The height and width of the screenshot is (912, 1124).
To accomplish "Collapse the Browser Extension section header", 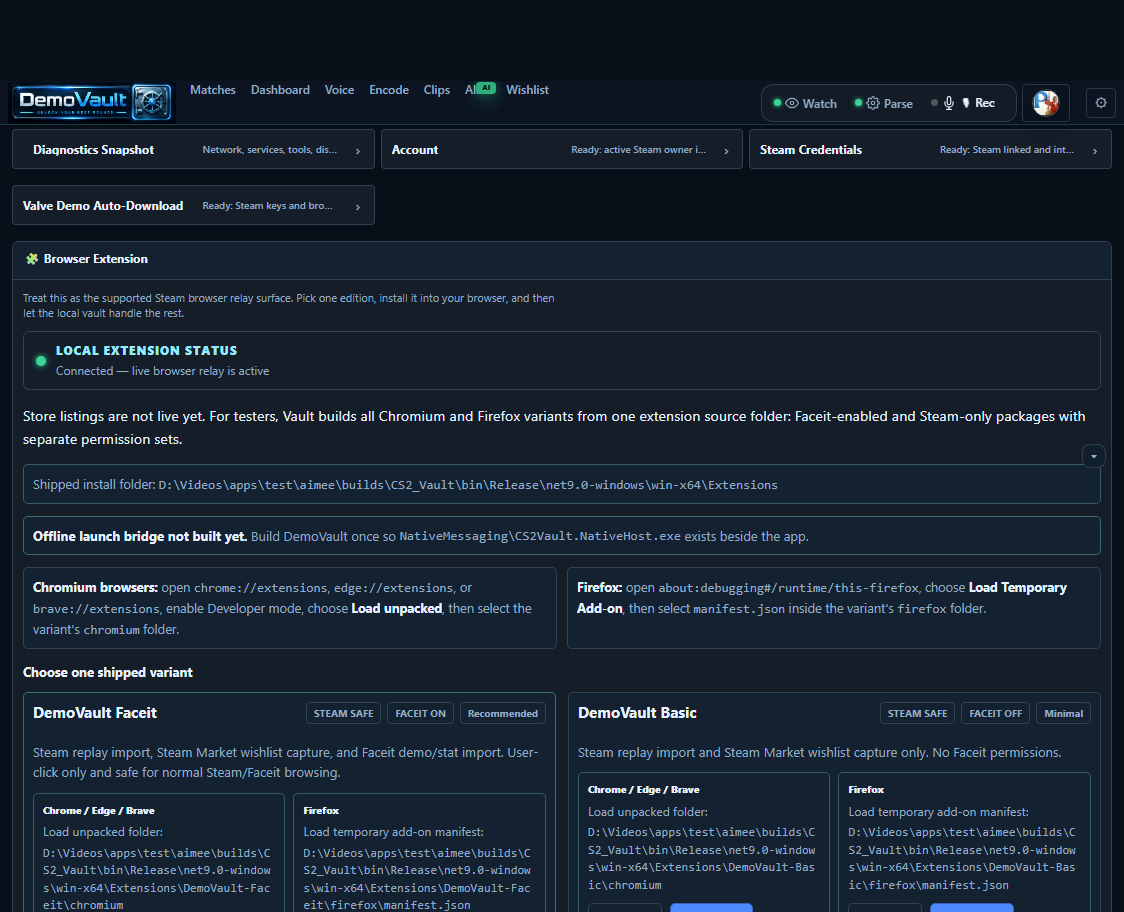I will coord(561,260).
